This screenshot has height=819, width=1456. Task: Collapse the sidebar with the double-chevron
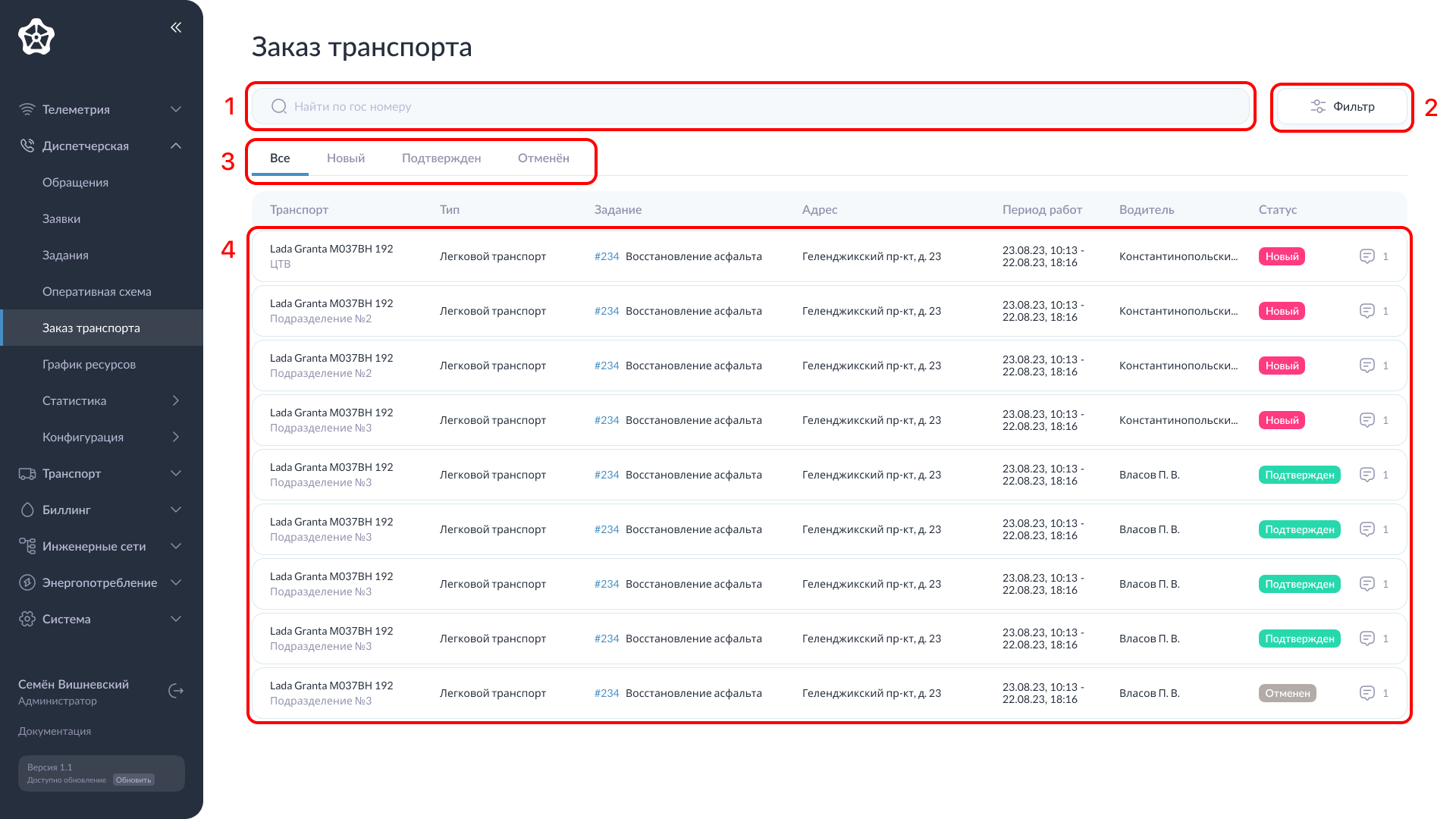(176, 27)
